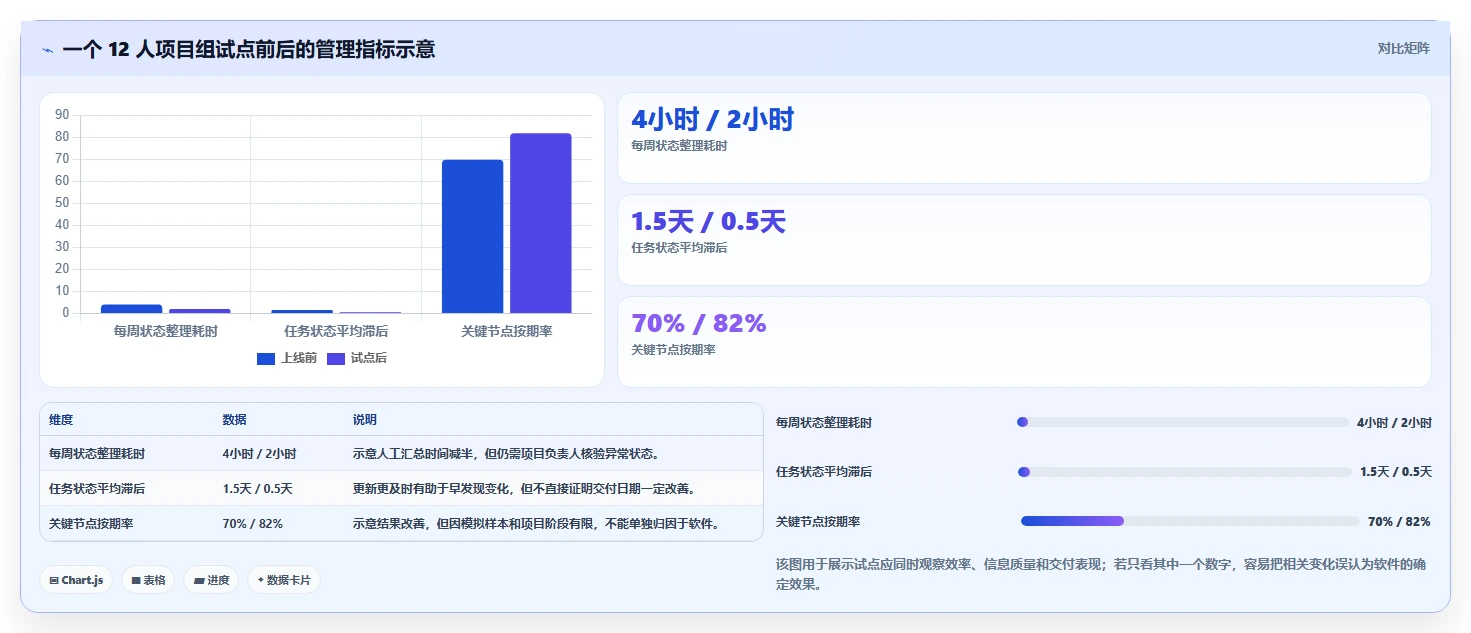Click 4小时 / 2小时 in the table
The height and width of the screenshot is (633, 1471).
pyautogui.click(x=259, y=454)
